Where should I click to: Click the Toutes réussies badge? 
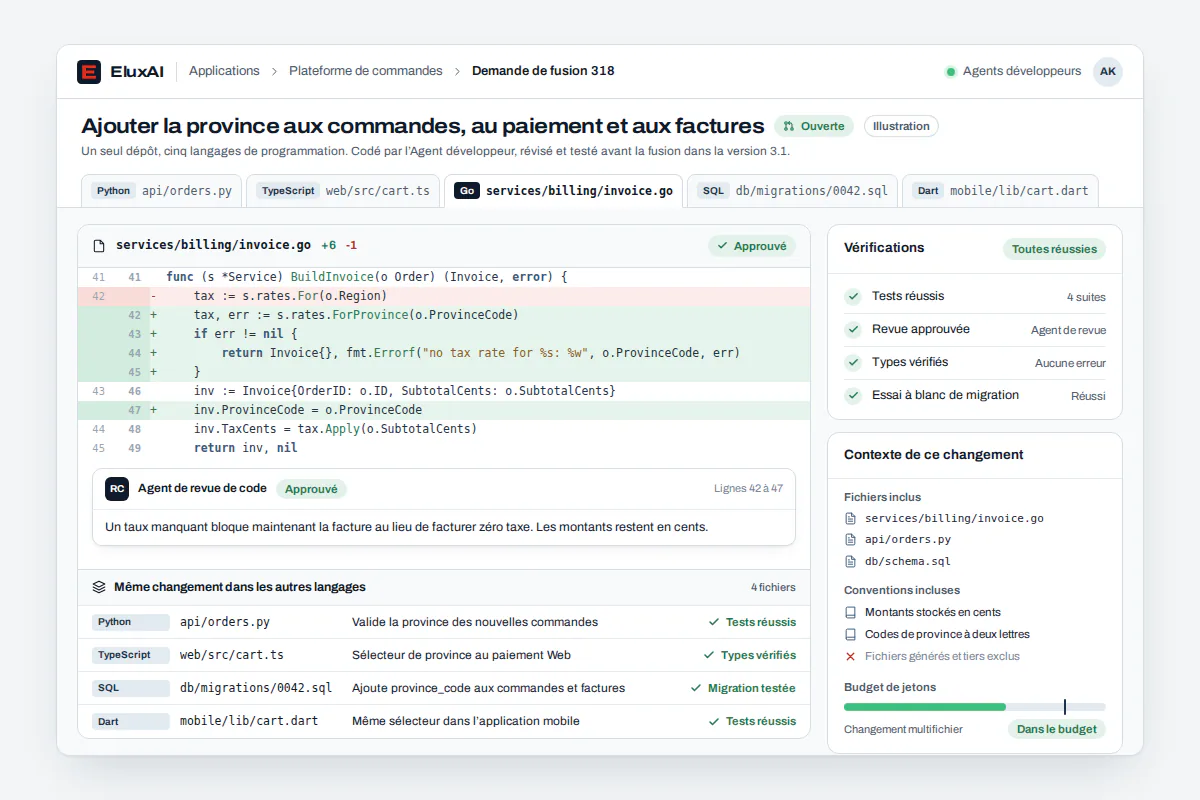[1054, 249]
